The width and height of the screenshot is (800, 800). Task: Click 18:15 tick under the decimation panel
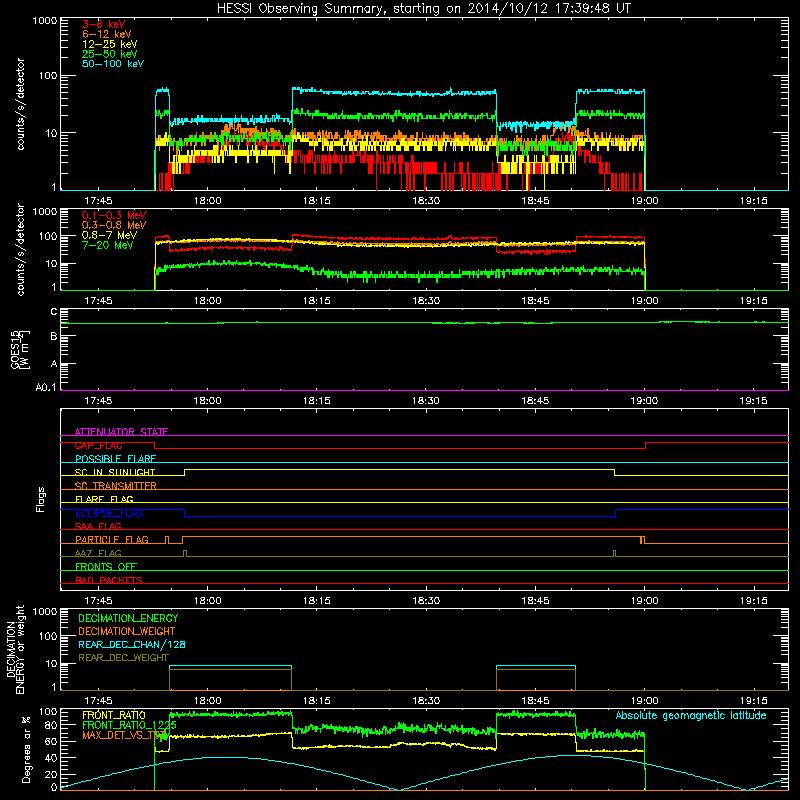(316, 701)
